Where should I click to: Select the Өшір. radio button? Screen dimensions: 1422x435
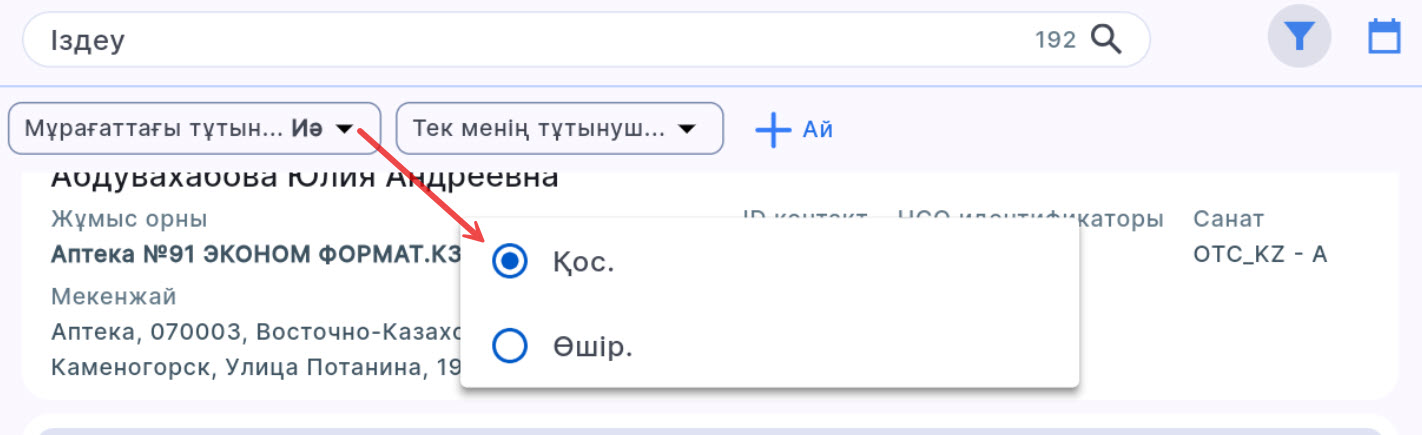510,346
